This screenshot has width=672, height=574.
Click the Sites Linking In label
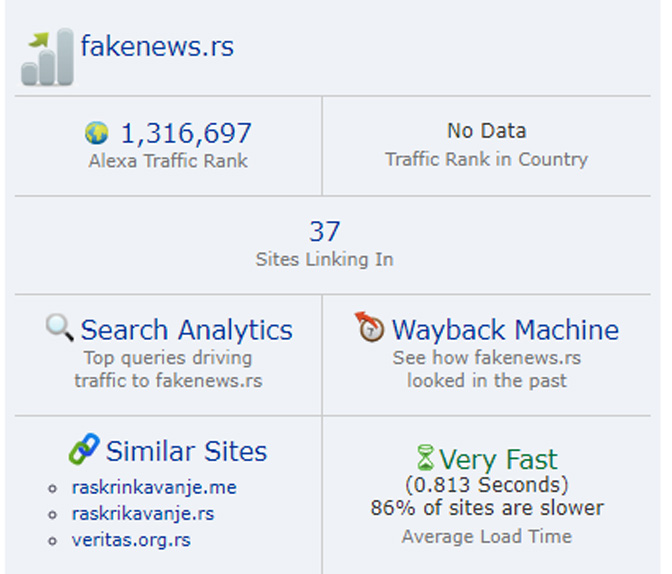324,259
